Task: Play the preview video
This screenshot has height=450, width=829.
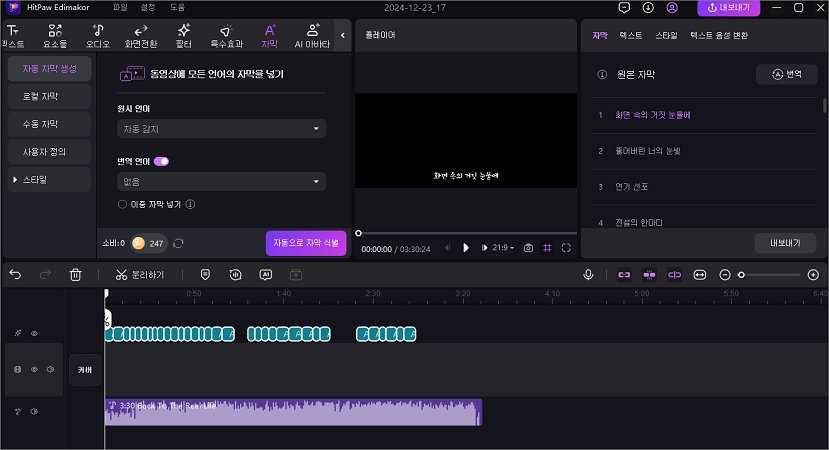Action: point(466,247)
